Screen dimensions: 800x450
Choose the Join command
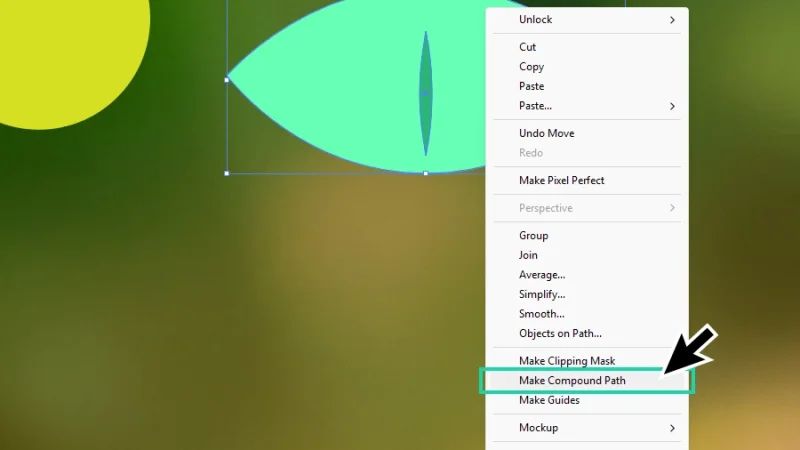point(528,255)
